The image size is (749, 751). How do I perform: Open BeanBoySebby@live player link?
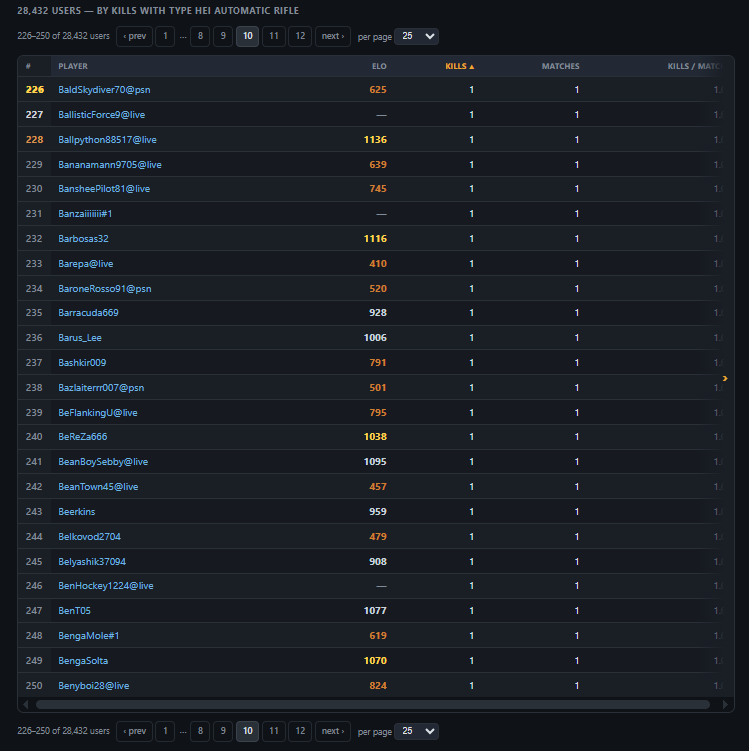click(x=103, y=462)
